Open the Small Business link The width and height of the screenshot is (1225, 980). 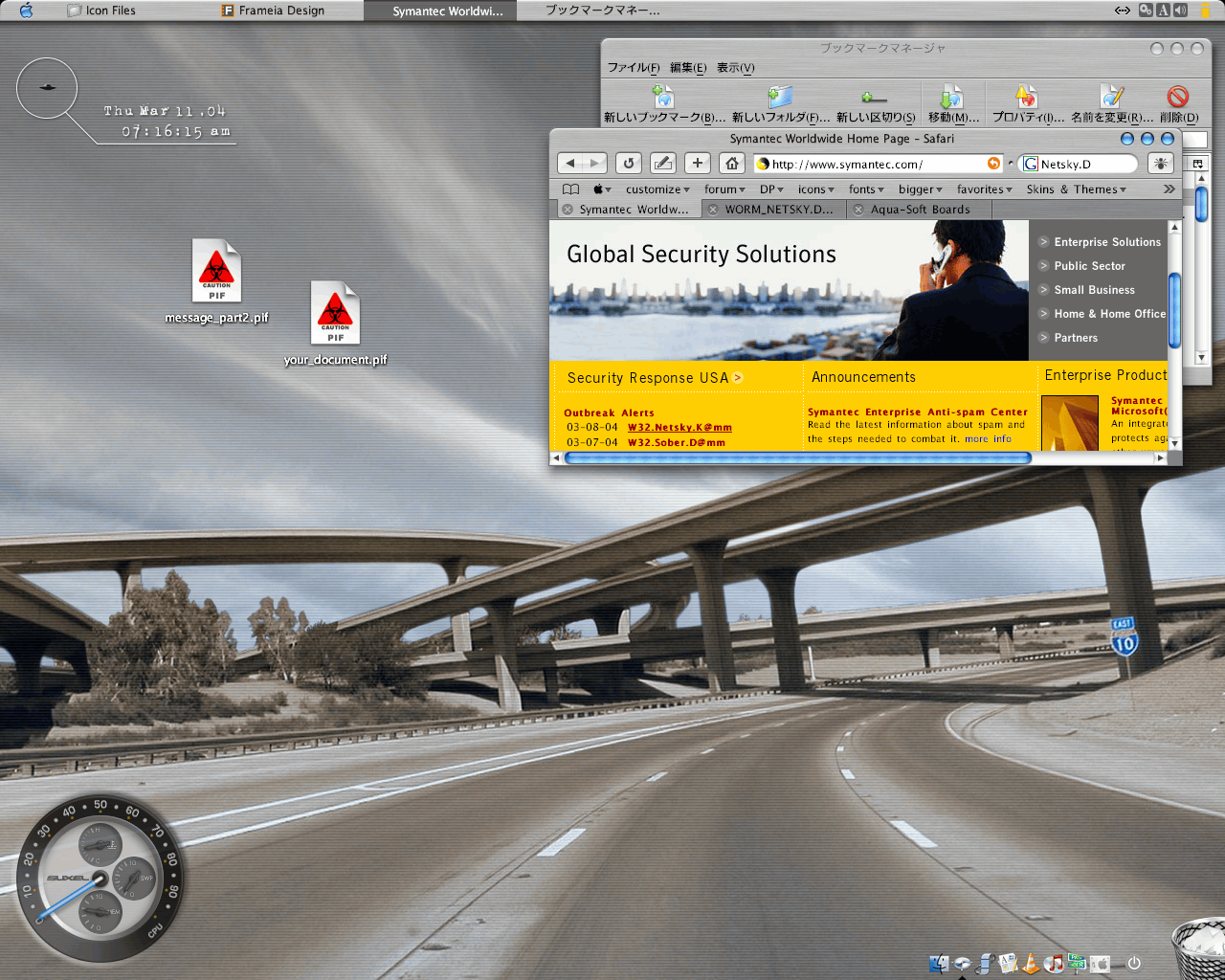(x=1094, y=290)
